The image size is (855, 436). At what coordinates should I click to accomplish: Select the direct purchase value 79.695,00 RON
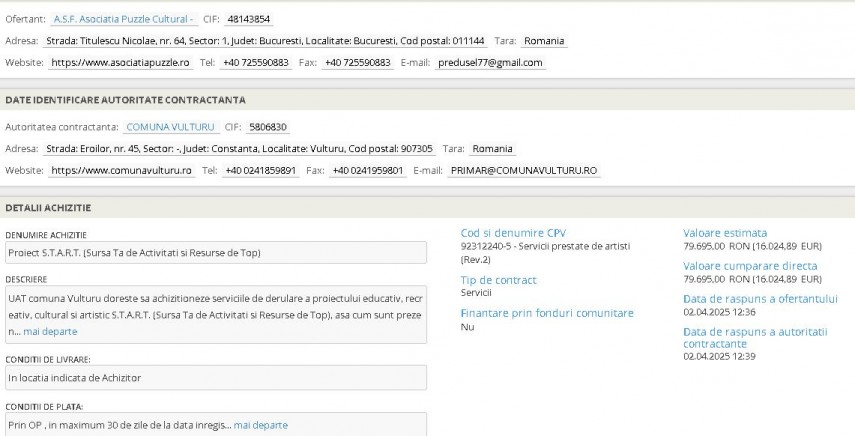[752, 279]
